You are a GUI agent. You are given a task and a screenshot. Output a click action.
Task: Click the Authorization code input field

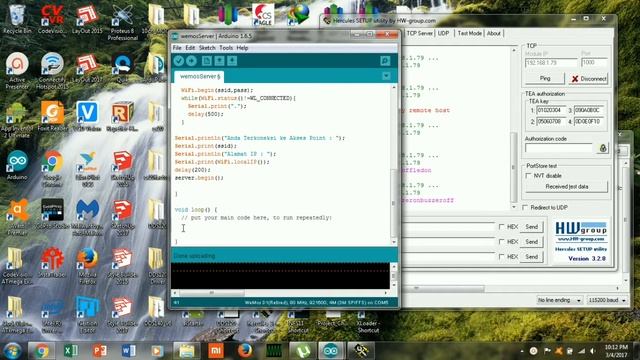tap(559, 148)
